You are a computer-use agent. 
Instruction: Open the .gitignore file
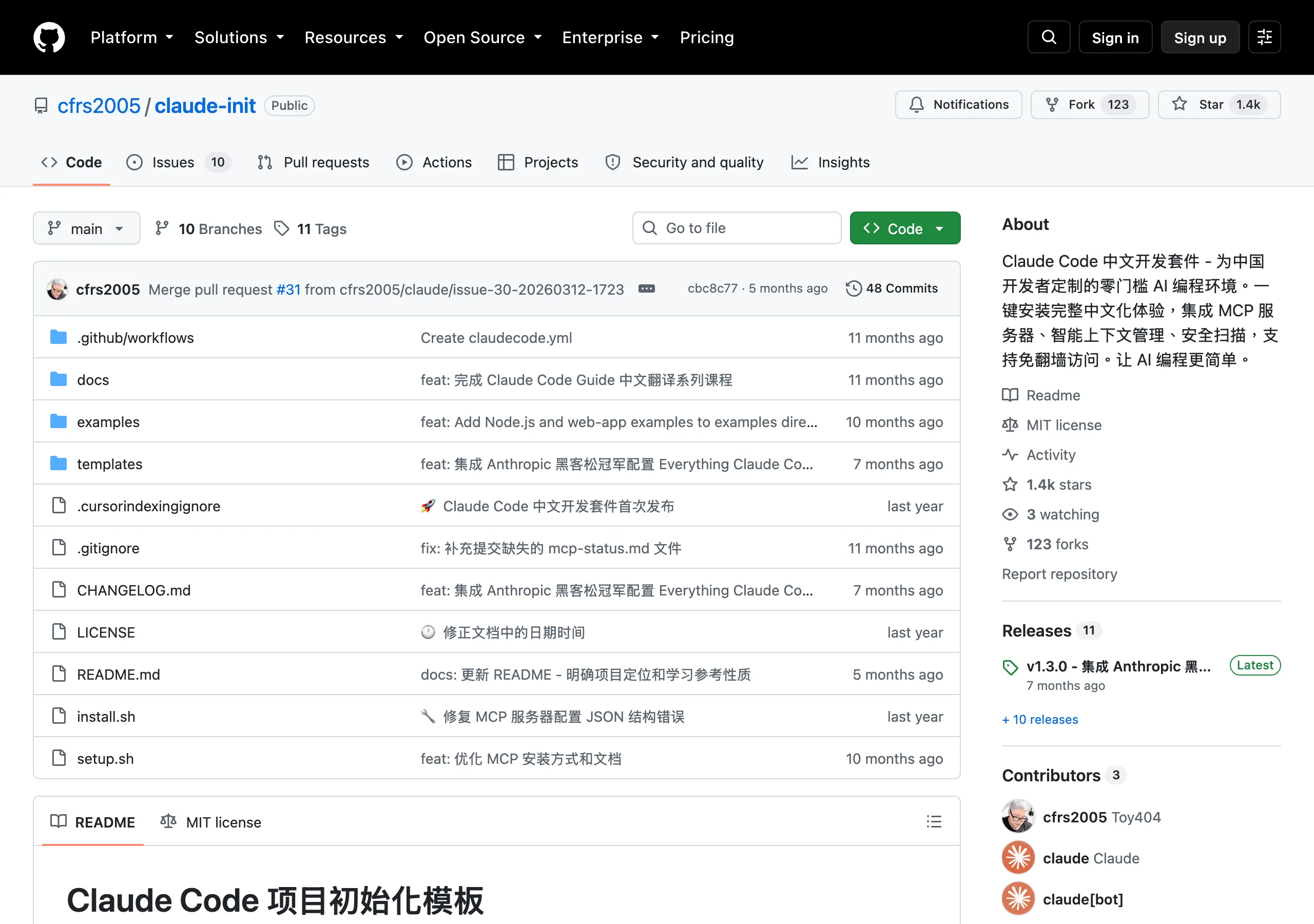108,548
